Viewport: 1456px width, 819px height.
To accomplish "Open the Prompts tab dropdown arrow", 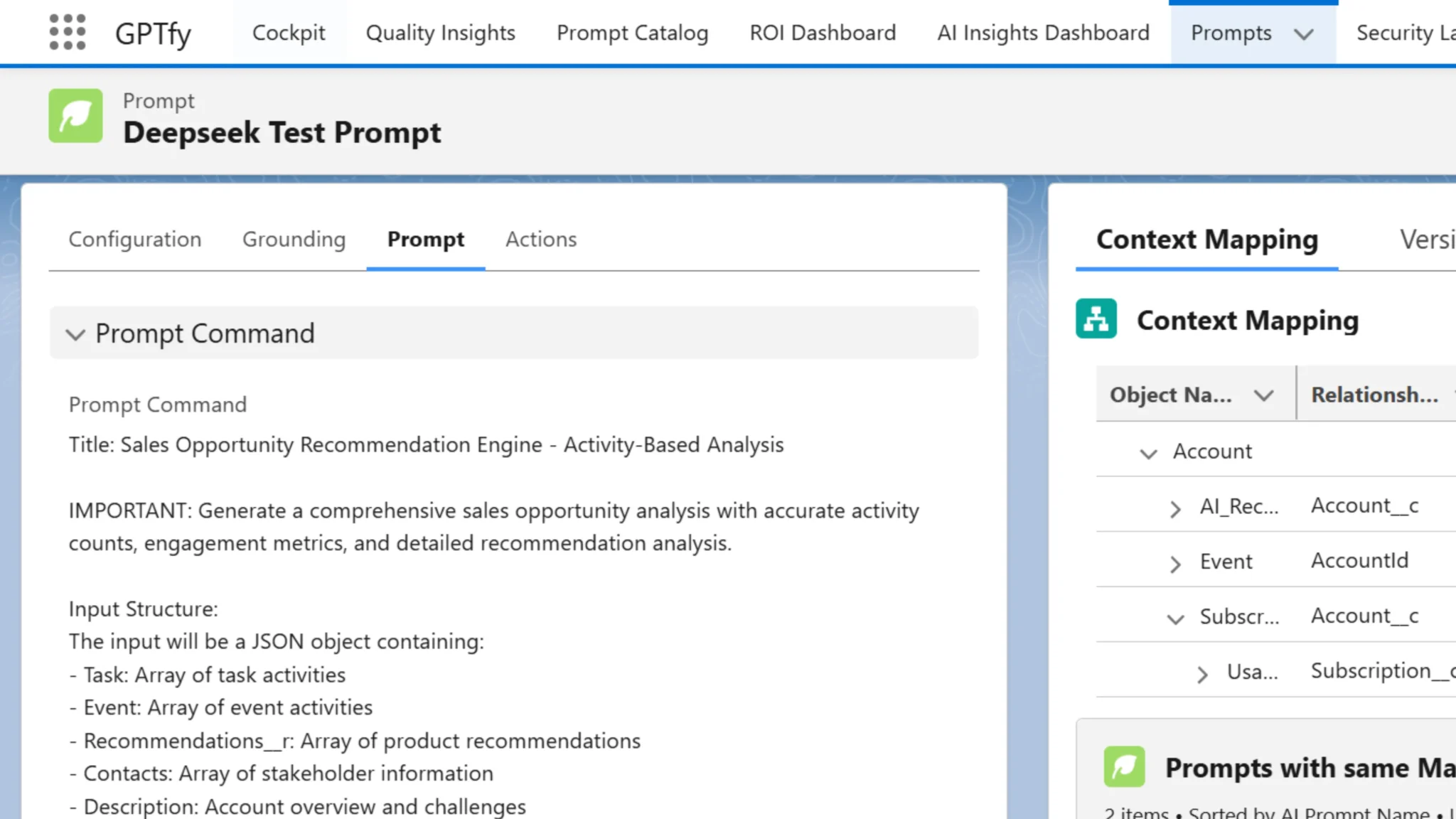I will click(1303, 34).
